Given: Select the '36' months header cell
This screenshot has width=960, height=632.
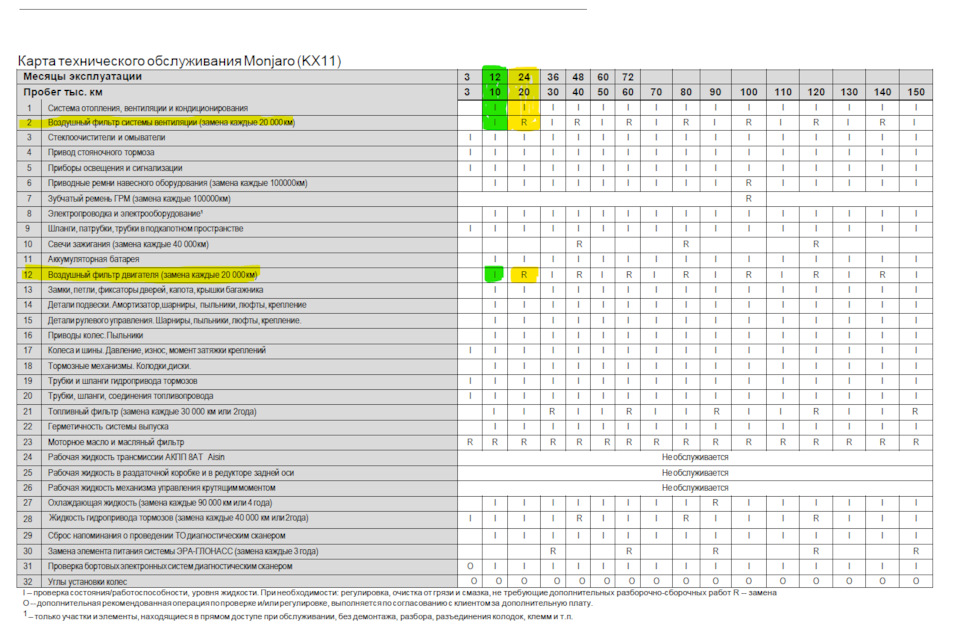Looking at the screenshot, I should click(x=553, y=77).
